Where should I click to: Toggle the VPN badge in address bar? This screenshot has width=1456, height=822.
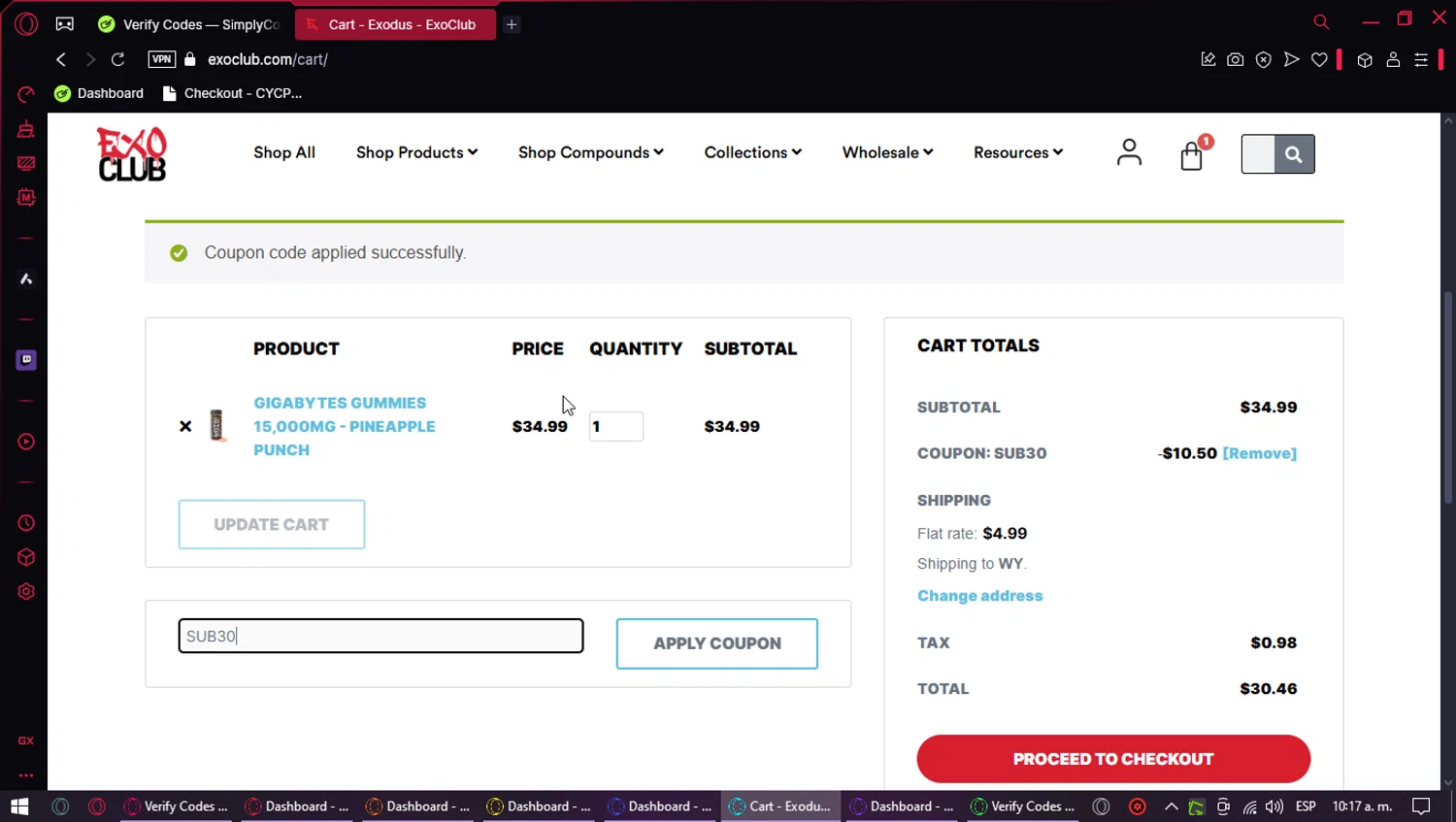point(161,59)
